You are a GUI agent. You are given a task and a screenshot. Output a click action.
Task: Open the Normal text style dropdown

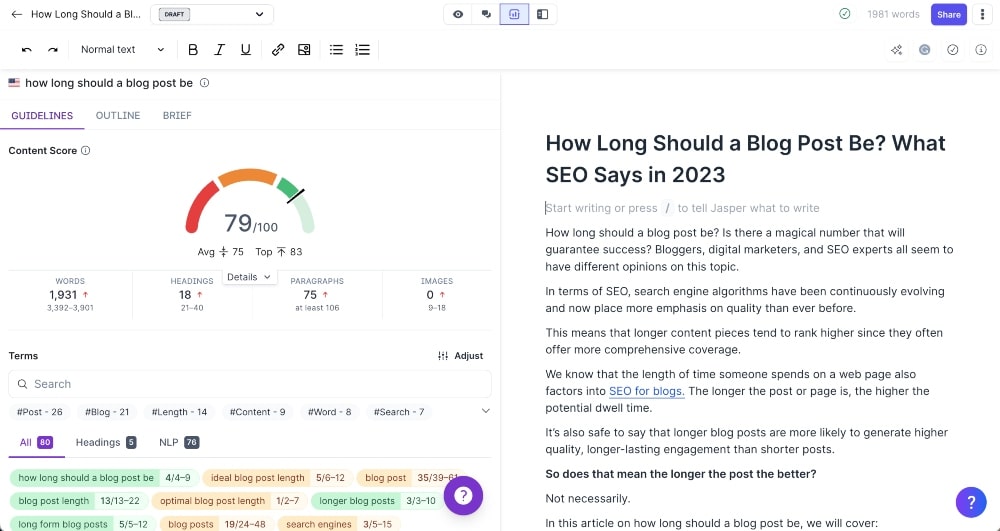tap(122, 50)
